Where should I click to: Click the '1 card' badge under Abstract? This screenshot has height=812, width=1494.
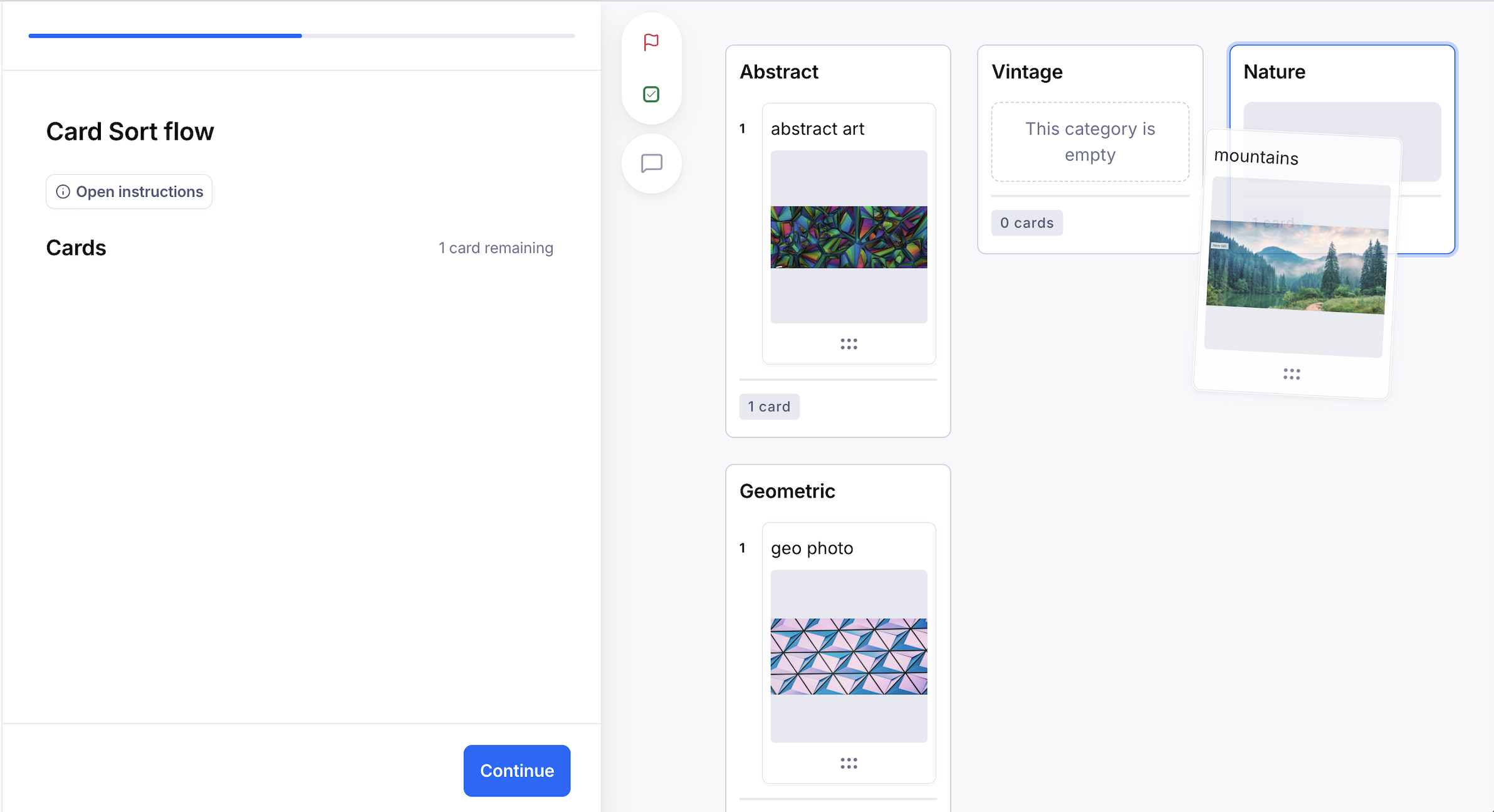[769, 407]
